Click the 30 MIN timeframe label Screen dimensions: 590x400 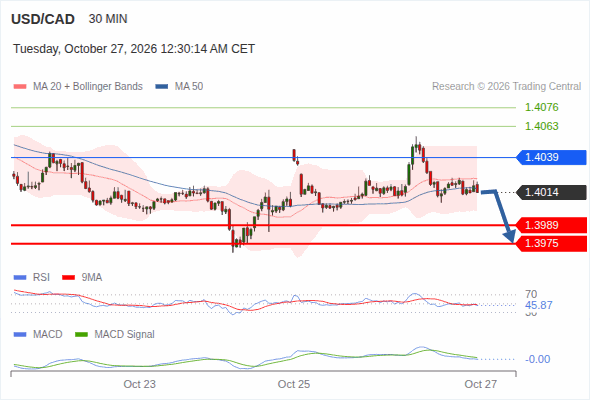[108, 19]
